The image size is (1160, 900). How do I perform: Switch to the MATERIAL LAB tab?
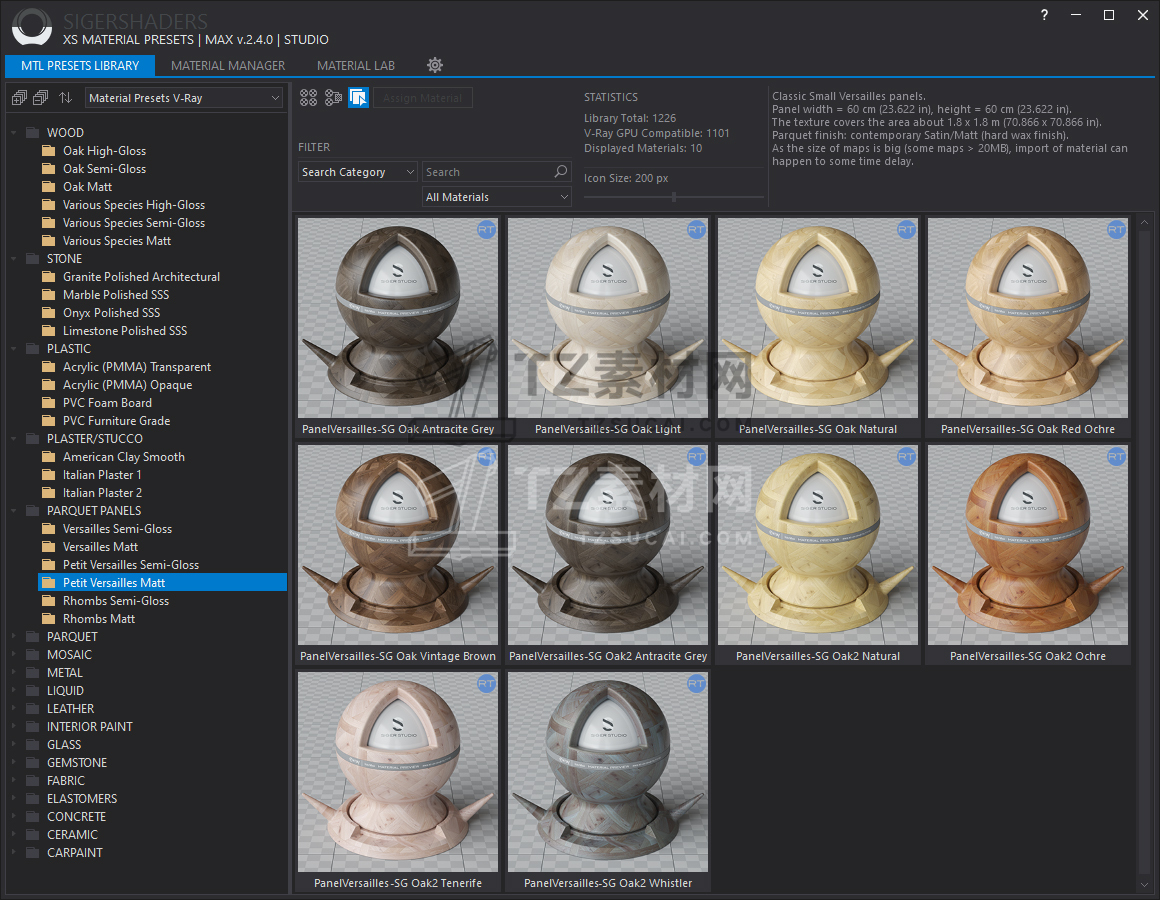356,66
